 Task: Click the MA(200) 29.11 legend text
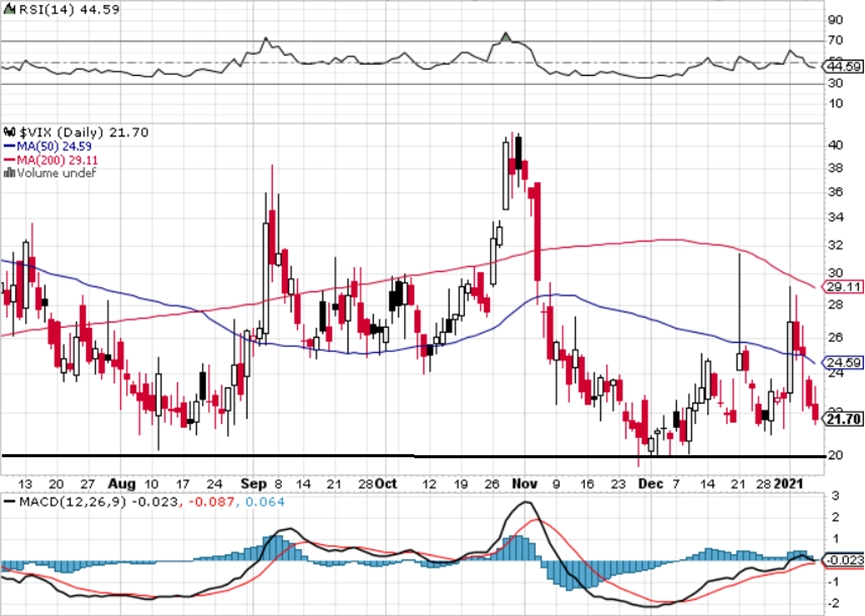coord(58,160)
